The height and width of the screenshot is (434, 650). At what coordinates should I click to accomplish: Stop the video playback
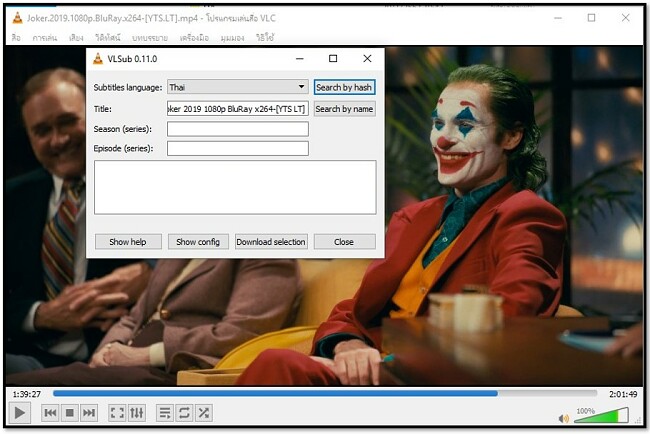point(70,413)
